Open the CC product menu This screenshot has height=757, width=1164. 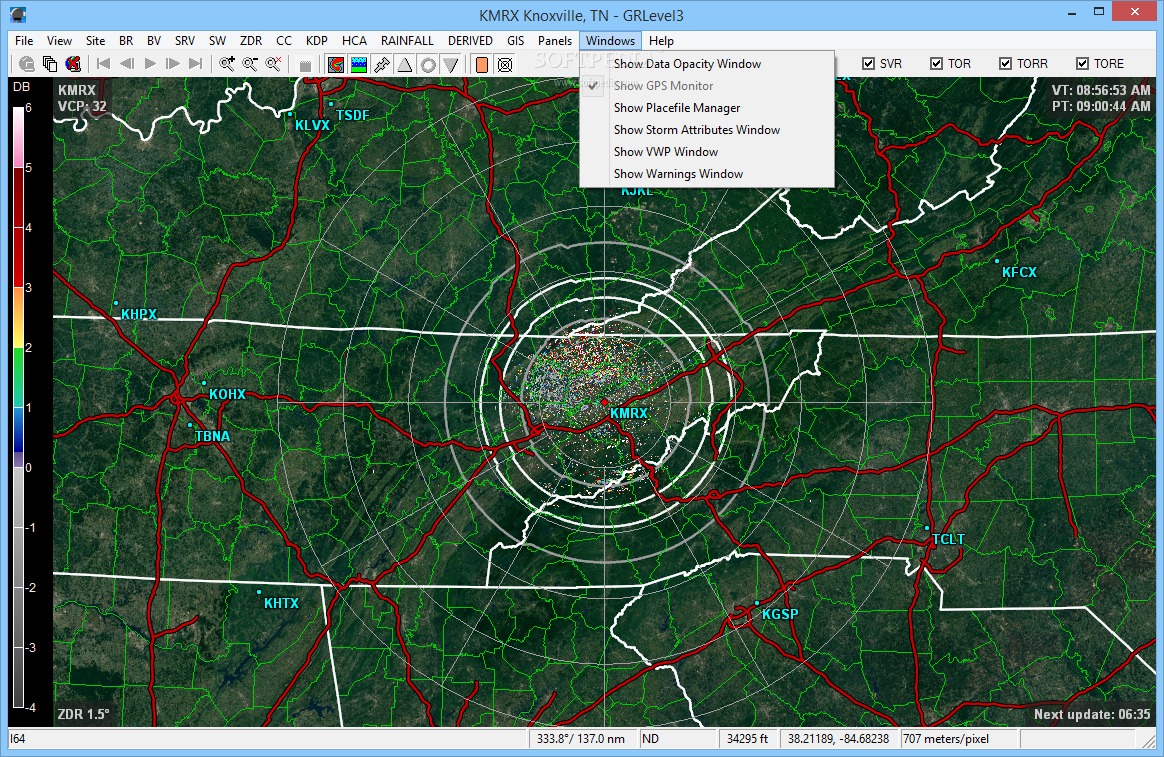[x=284, y=41]
